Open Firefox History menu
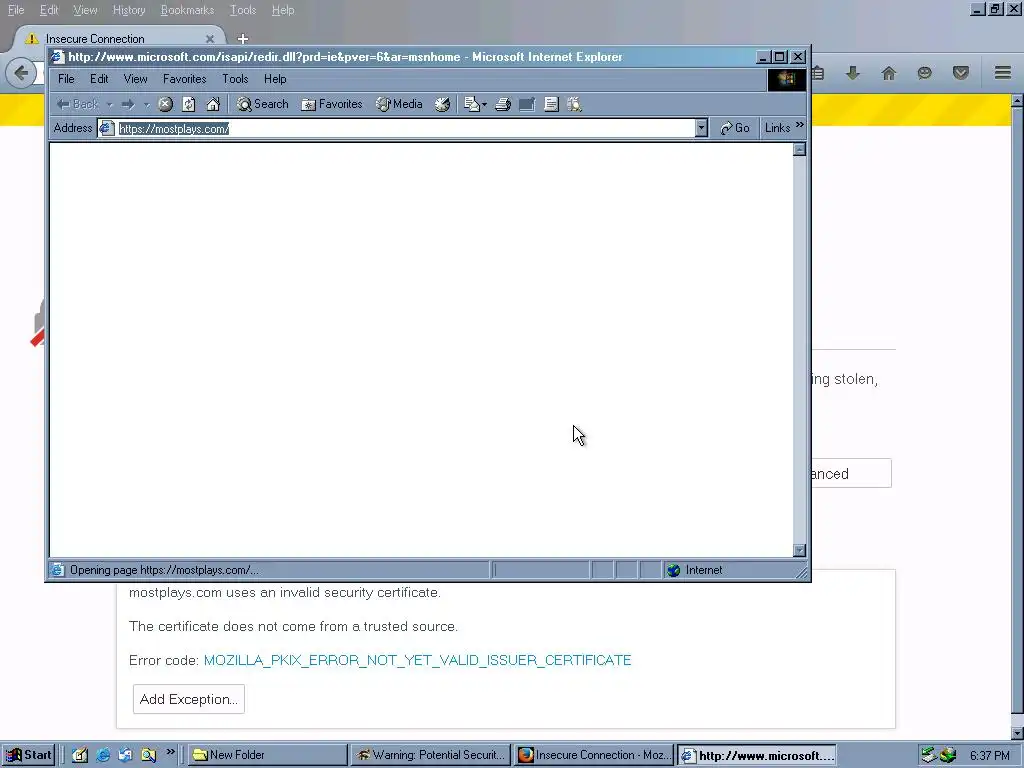 [x=129, y=10]
